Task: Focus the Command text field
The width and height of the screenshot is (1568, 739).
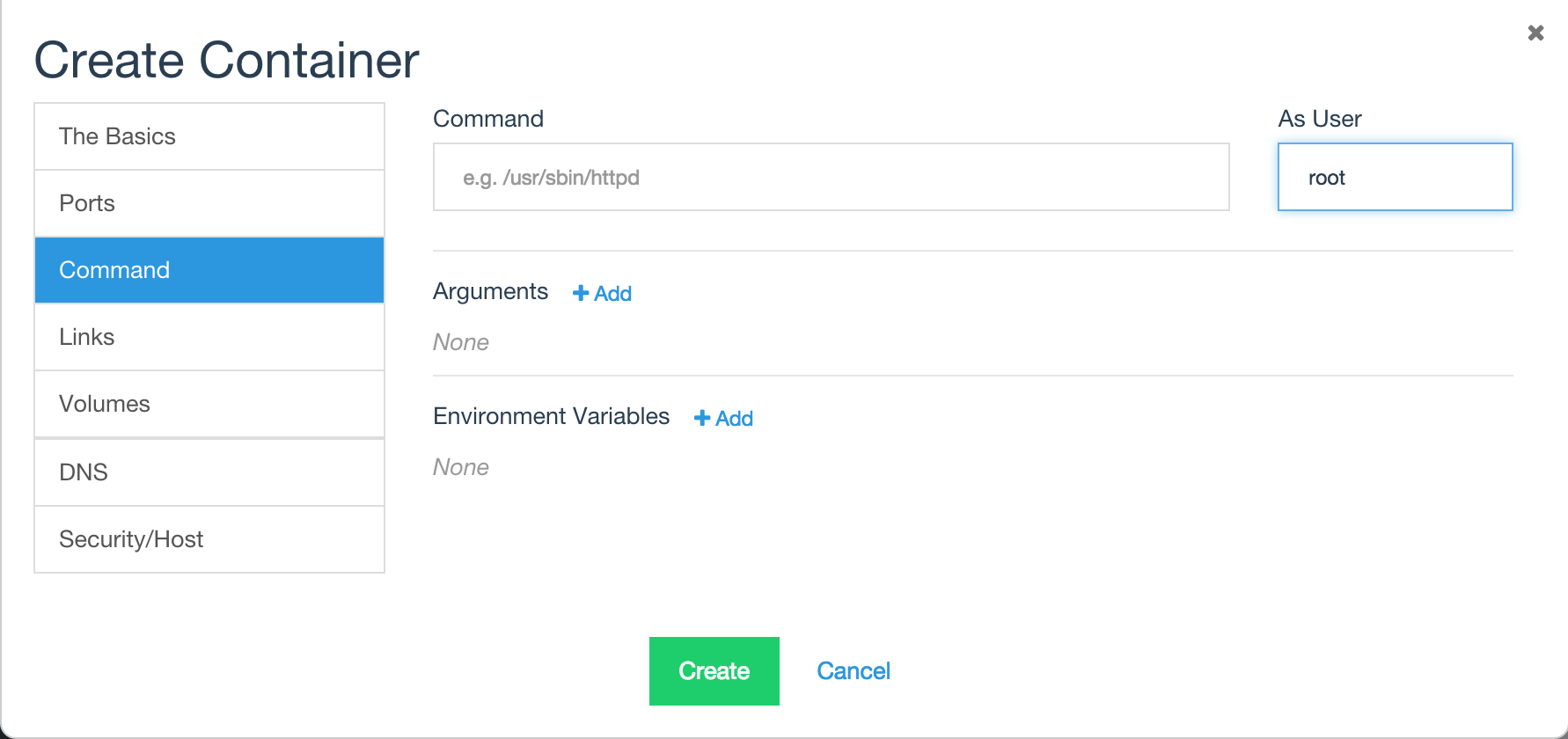Action: click(x=831, y=177)
